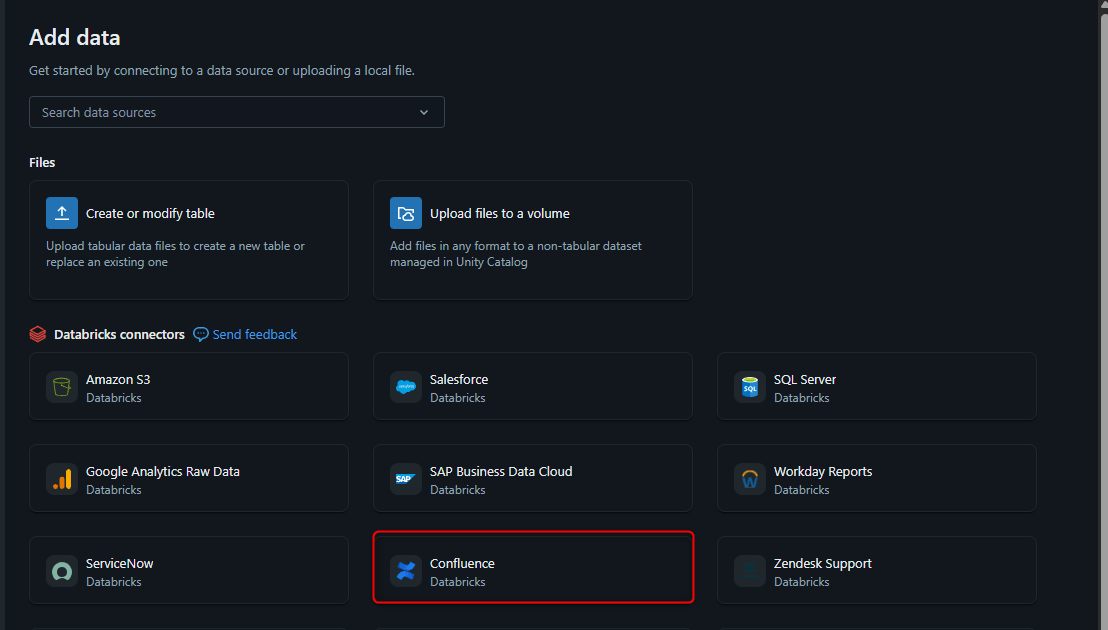Select the Salesforce connector title
The width and height of the screenshot is (1108, 630).
(x=459, y=379)
